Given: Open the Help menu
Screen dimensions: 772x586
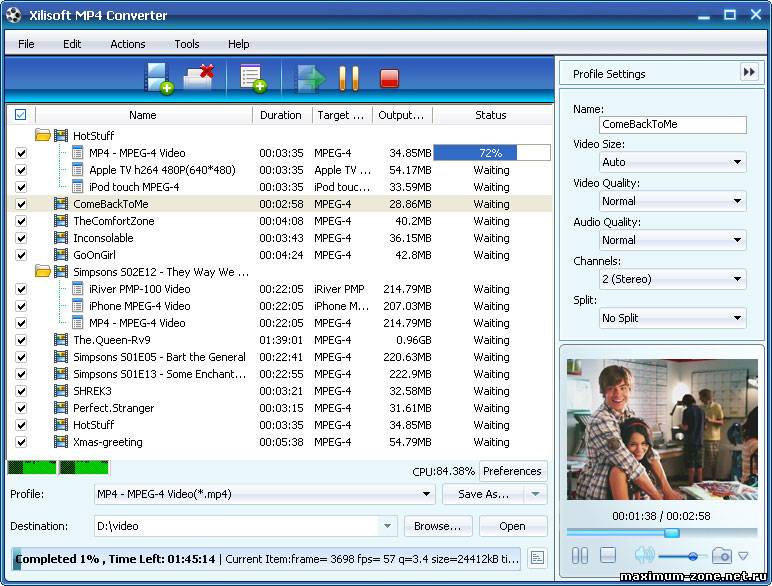Looking at the screenshot, I should point(238,44).
